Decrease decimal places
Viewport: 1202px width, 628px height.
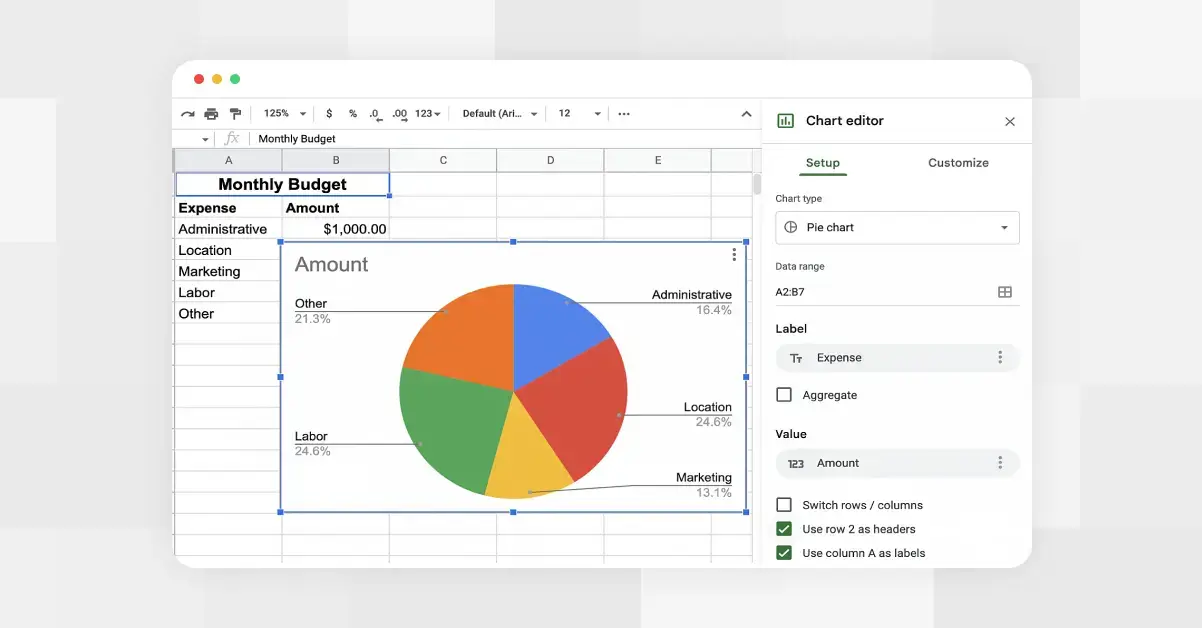coord(375,113)
